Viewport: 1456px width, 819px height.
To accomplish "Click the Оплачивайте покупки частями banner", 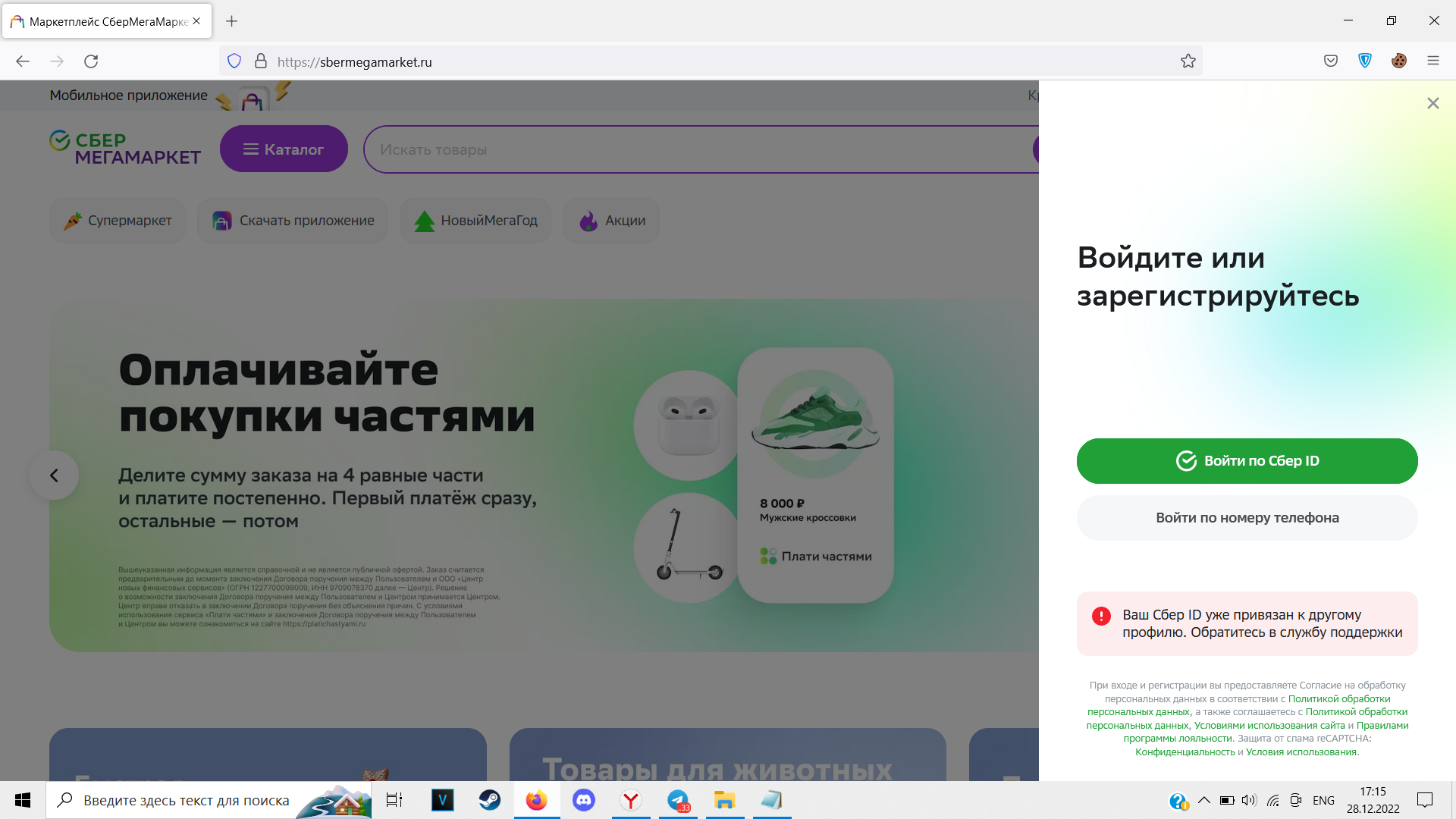I will [x=544, y=475].
